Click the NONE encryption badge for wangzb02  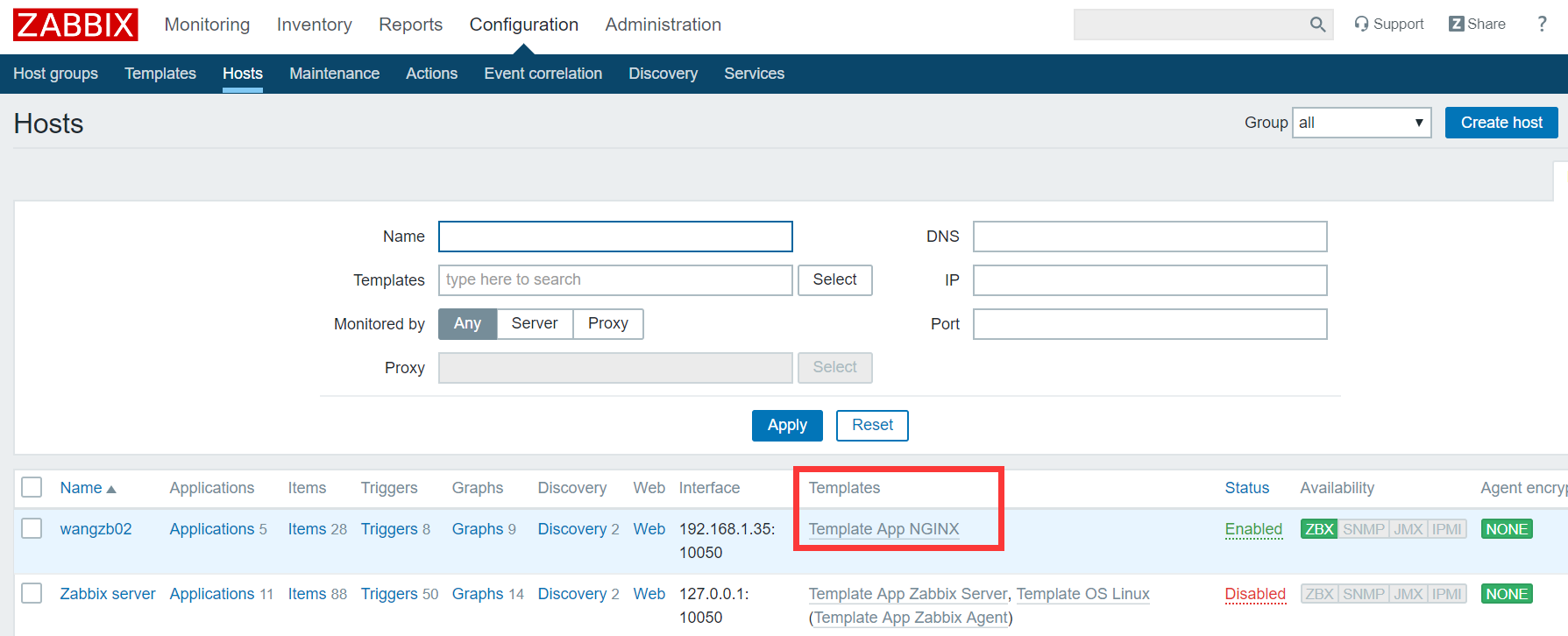(1507, 529)
